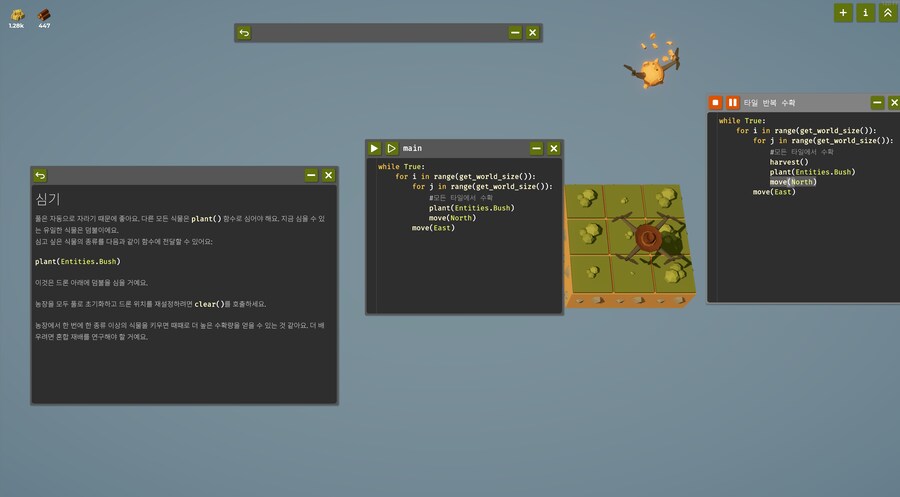Step through the main script
Image resolution: width=900 pixels, height=497 pixels.
[392, 148]
